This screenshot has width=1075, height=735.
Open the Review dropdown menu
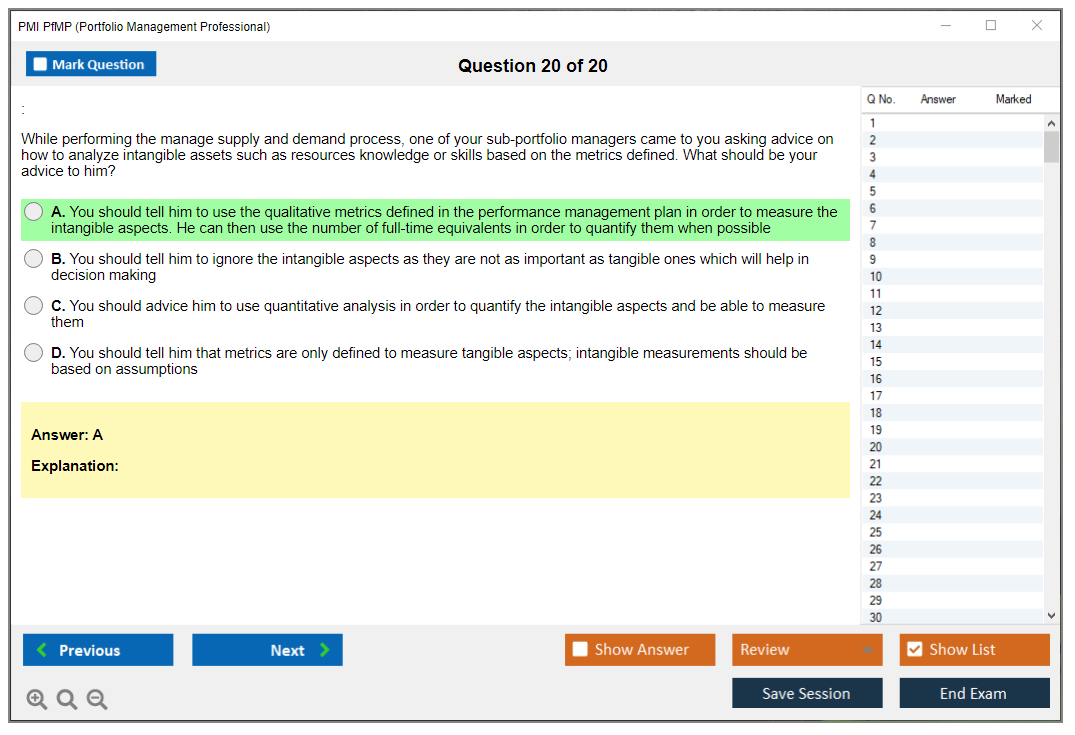(806, 650)
